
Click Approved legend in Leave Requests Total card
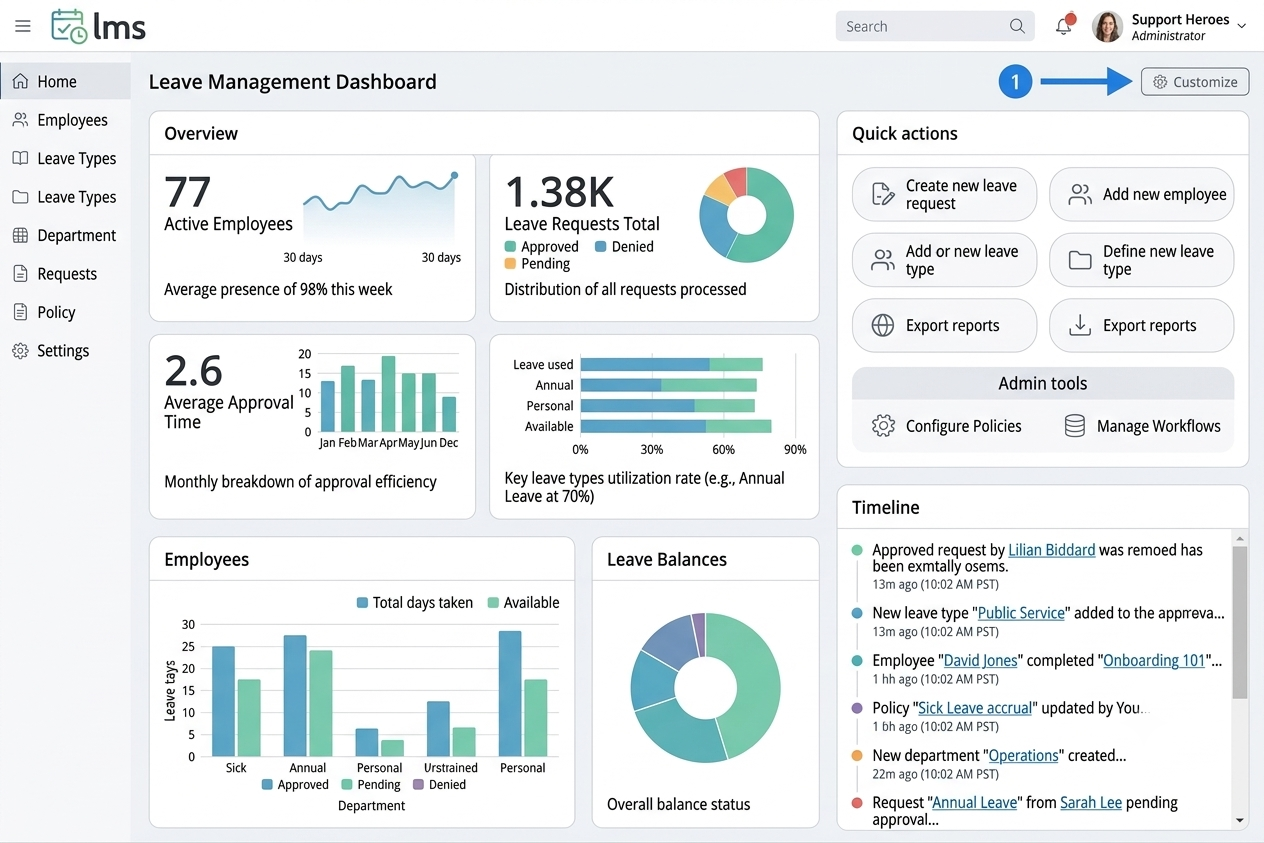542,247
